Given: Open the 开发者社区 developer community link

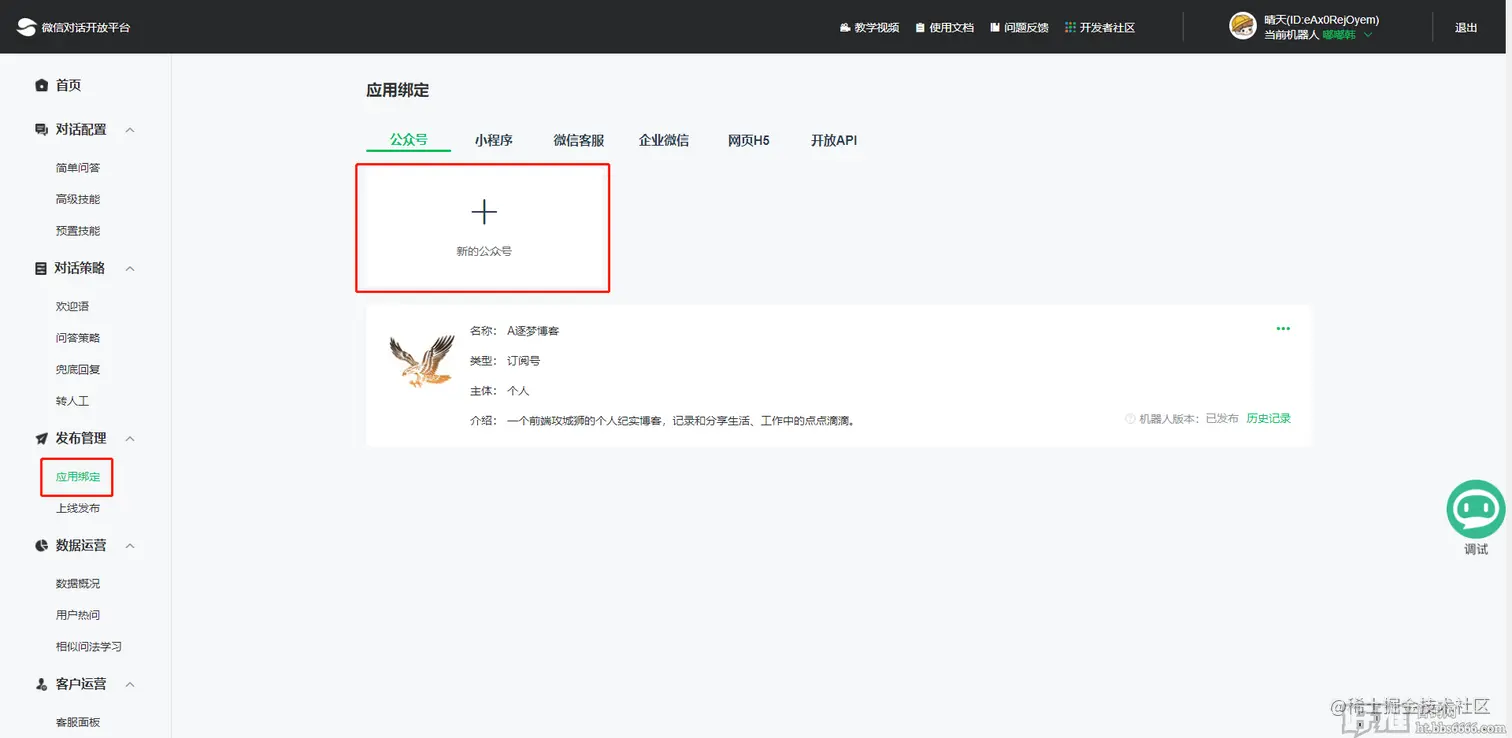Looking at the screenshot, I should pos(1100,28).
